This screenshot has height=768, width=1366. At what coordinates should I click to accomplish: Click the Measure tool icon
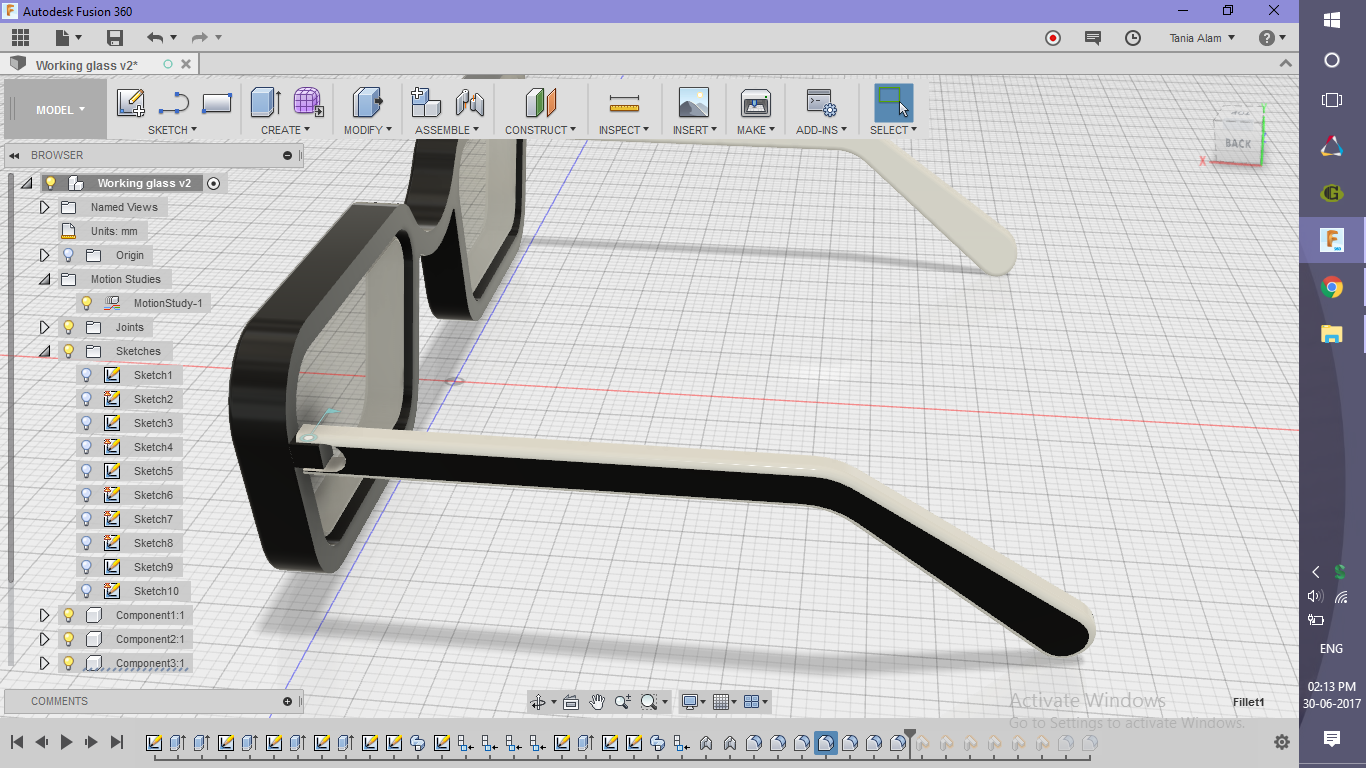click(x=624, y=102)
